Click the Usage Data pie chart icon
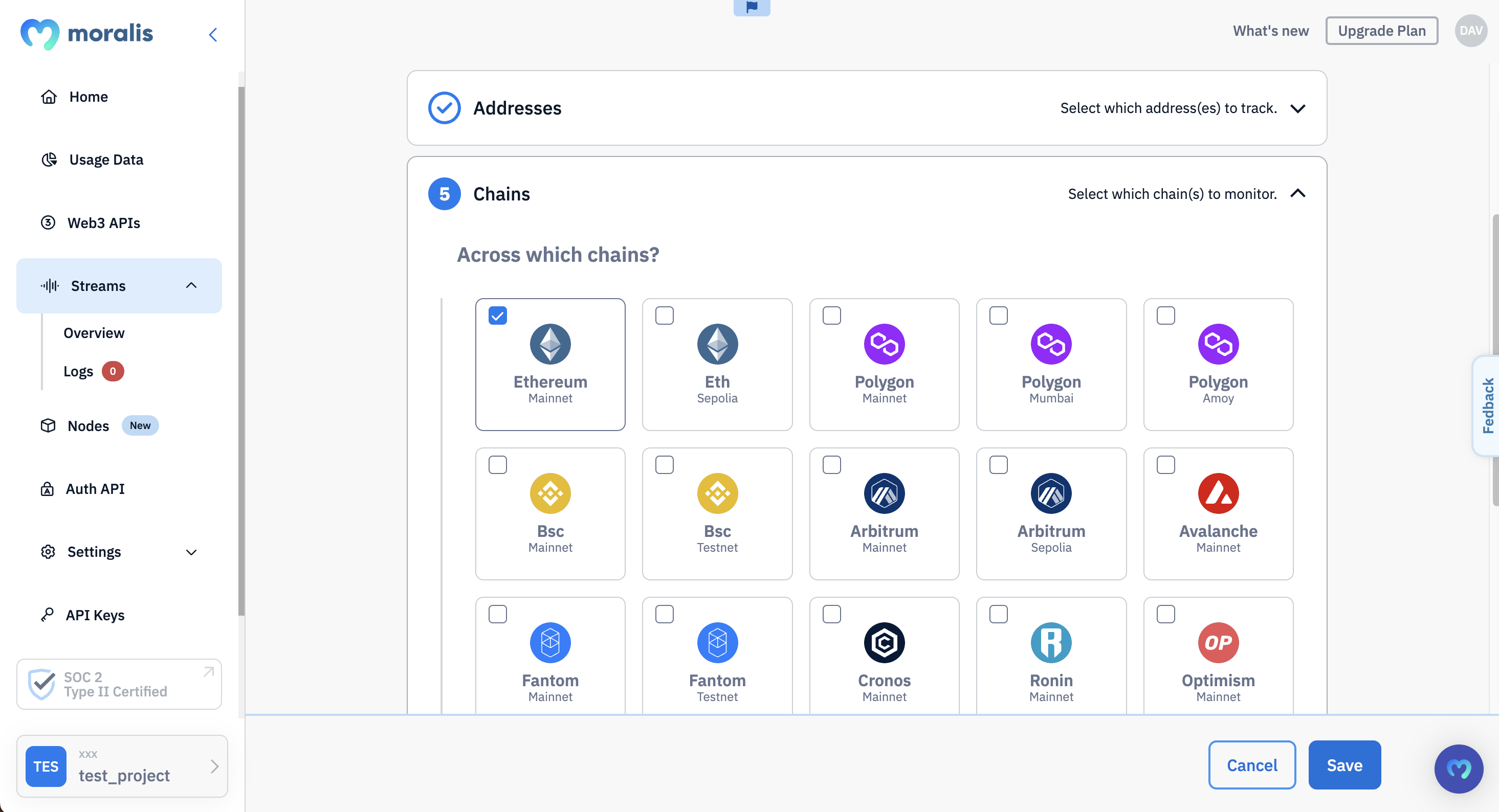1499x812 pixels. 49,160
